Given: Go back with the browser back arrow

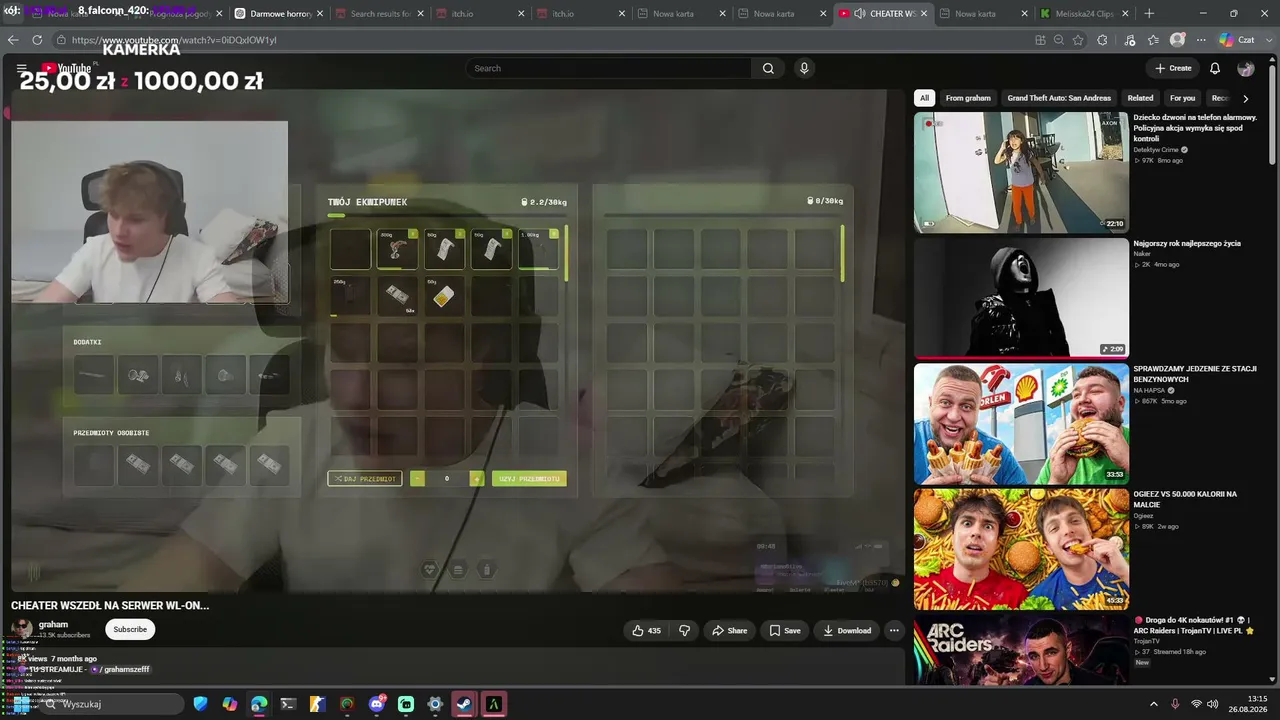Looking at the screenshot, I should point(13,40).
